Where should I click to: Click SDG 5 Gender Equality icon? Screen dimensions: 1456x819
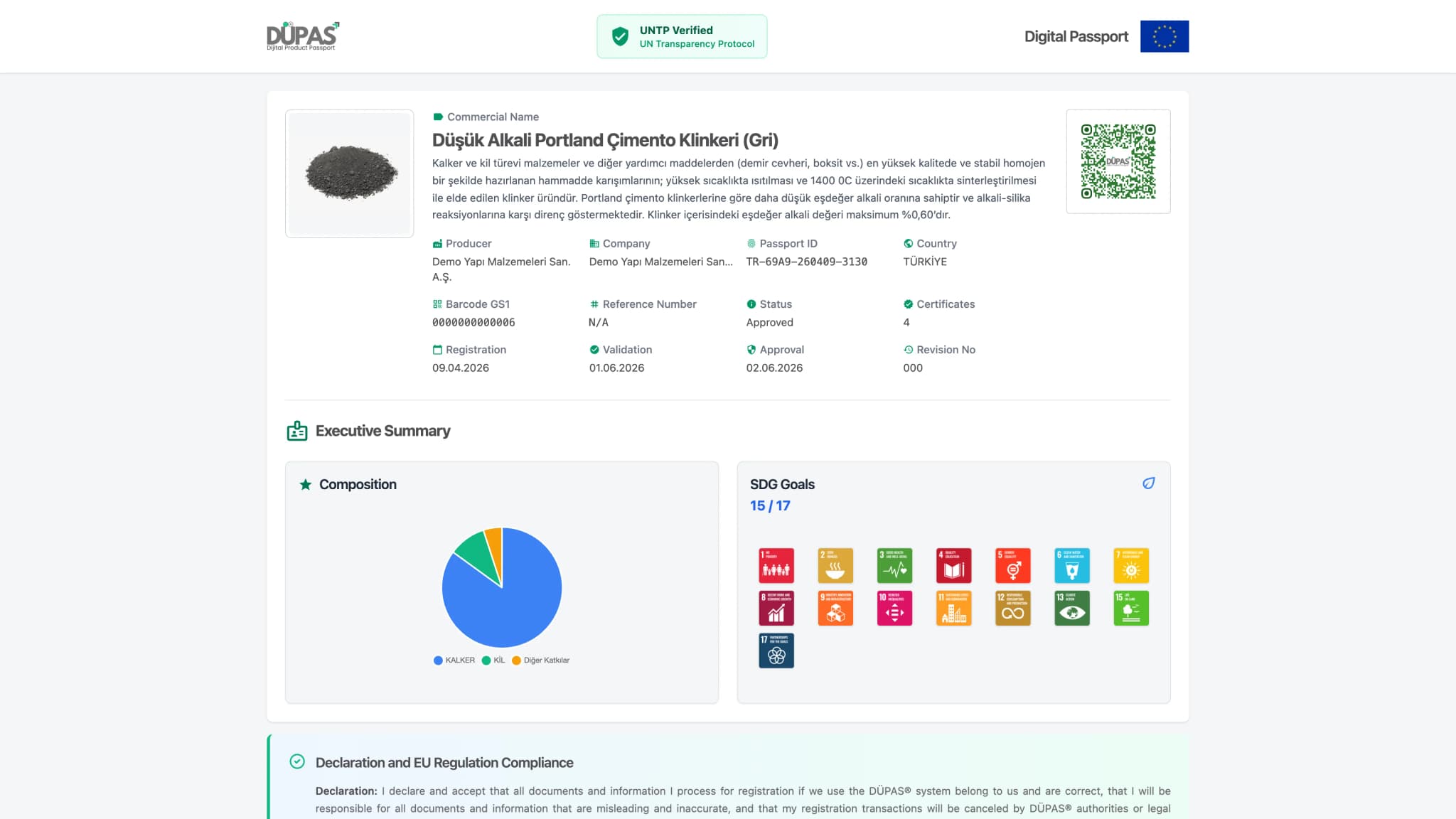tap(1013, 565)
